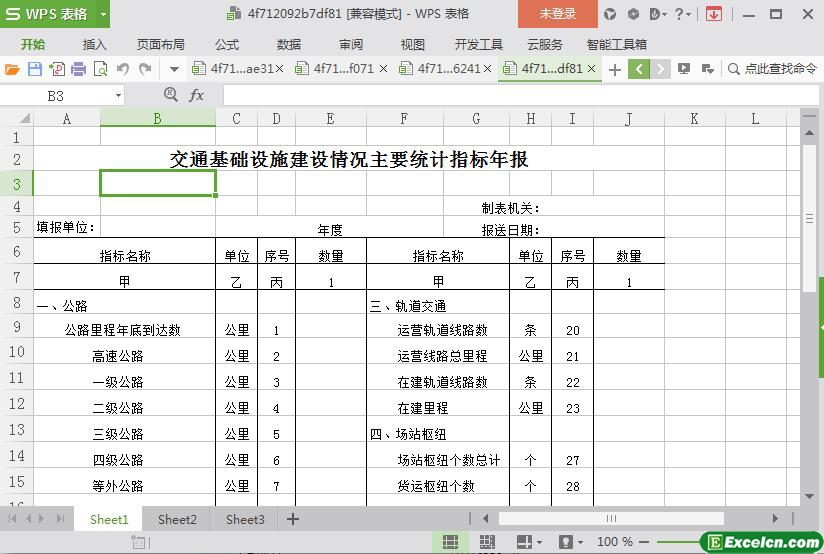Select column B header

tap(158, 119)
